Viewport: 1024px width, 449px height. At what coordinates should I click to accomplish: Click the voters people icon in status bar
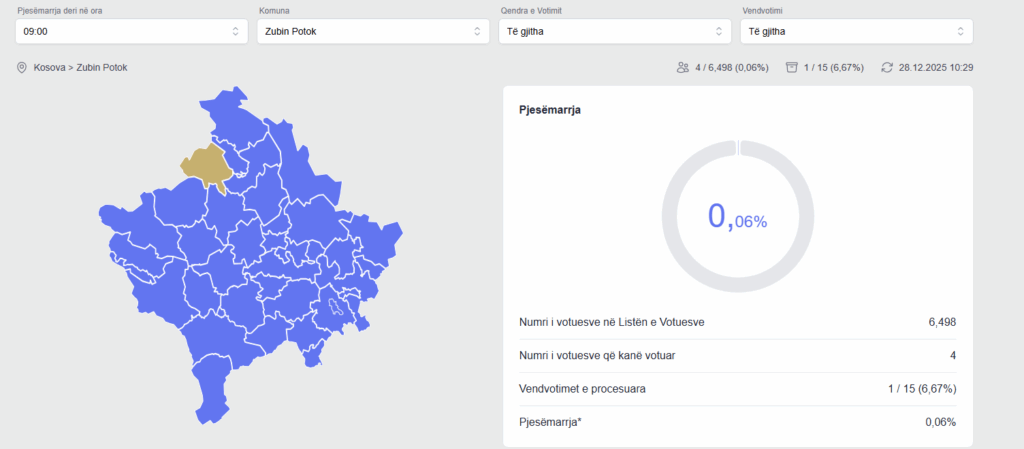(x=683, y=68)
